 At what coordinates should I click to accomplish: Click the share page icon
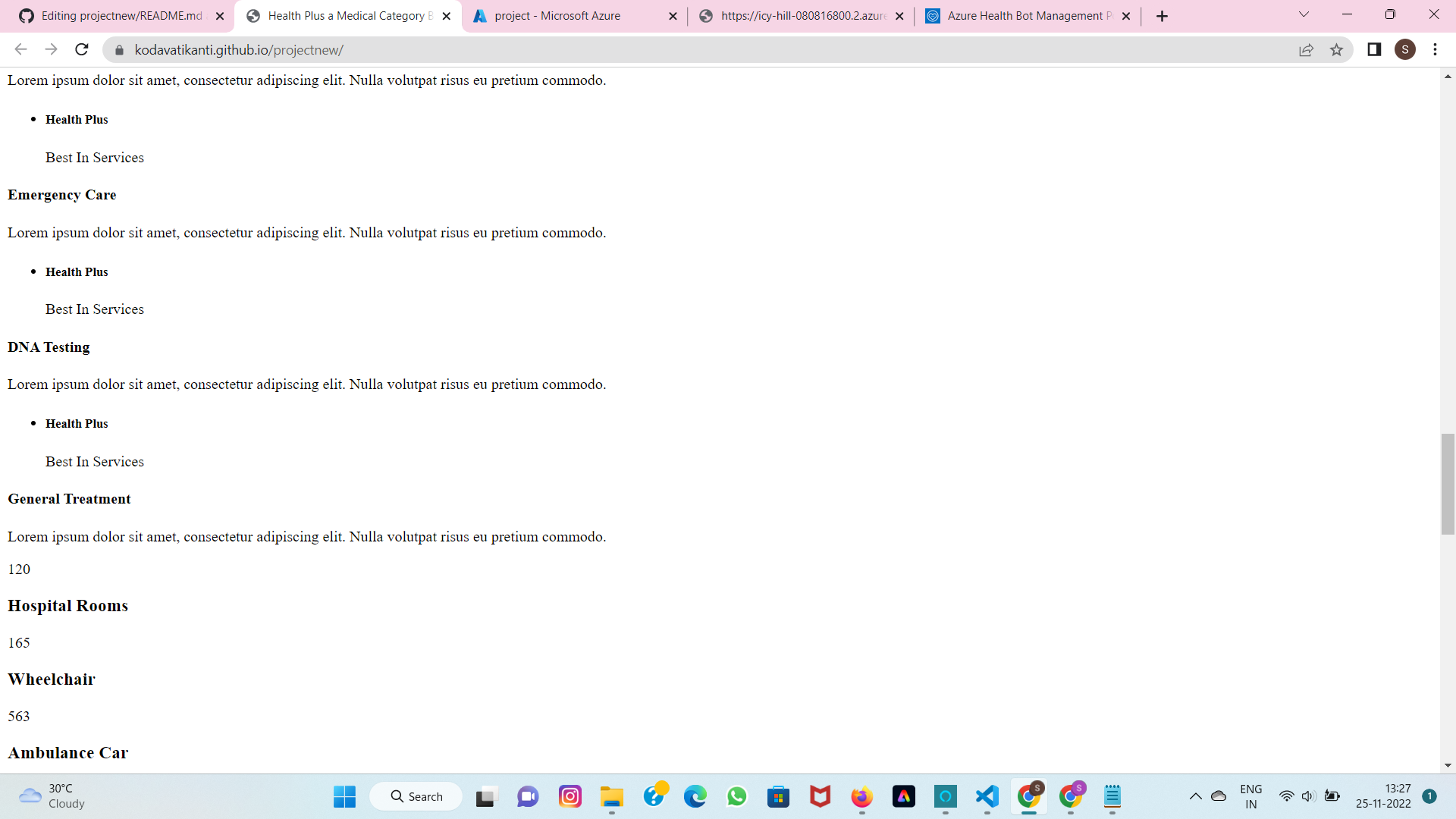(1306, 49)
